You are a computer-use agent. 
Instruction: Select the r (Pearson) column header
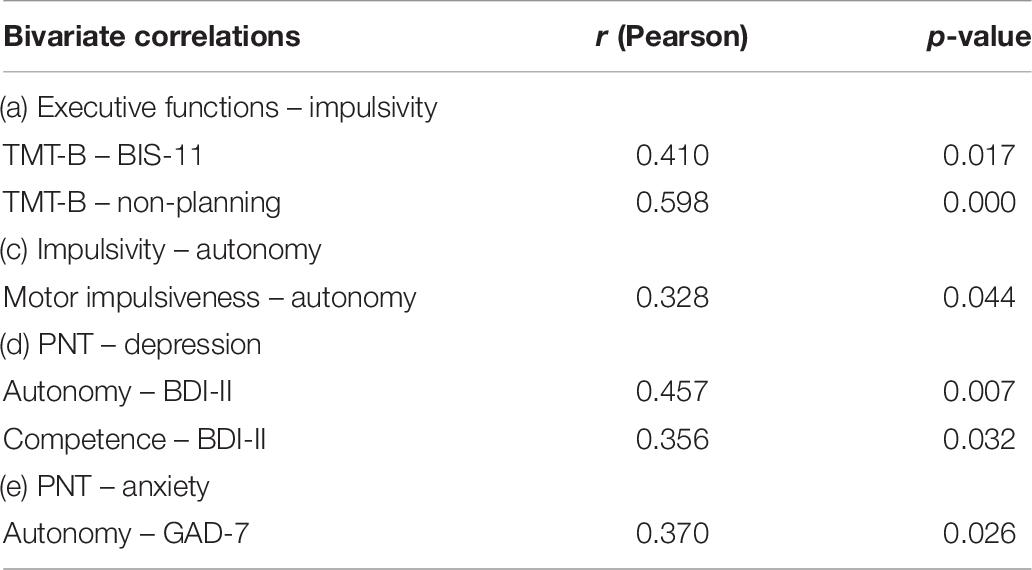[x=672, y=37]
